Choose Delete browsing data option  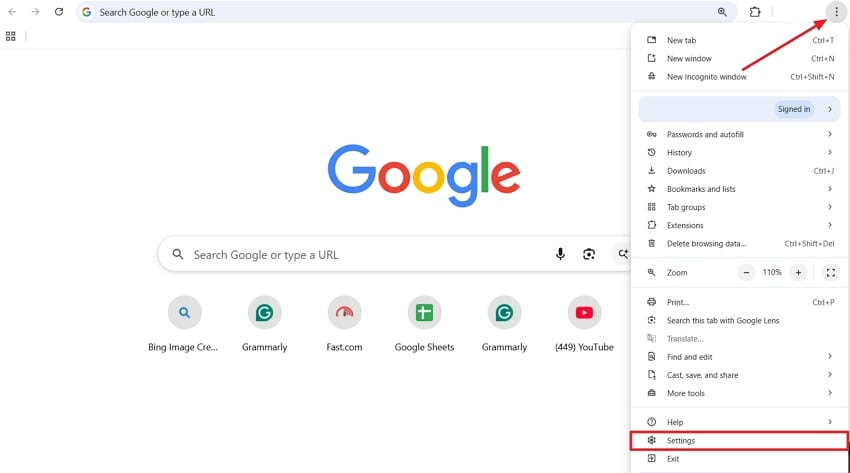739,244
